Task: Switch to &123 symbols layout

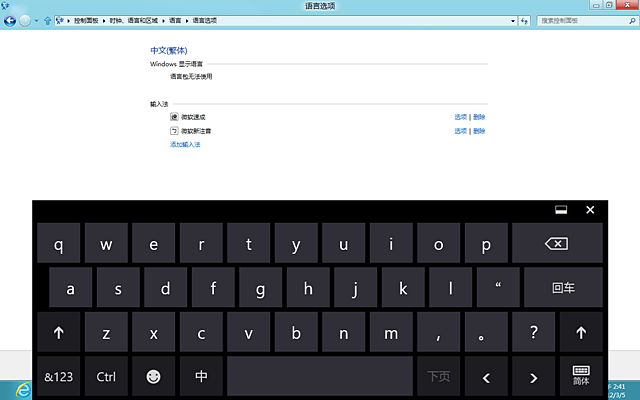Action: (58, 376)
